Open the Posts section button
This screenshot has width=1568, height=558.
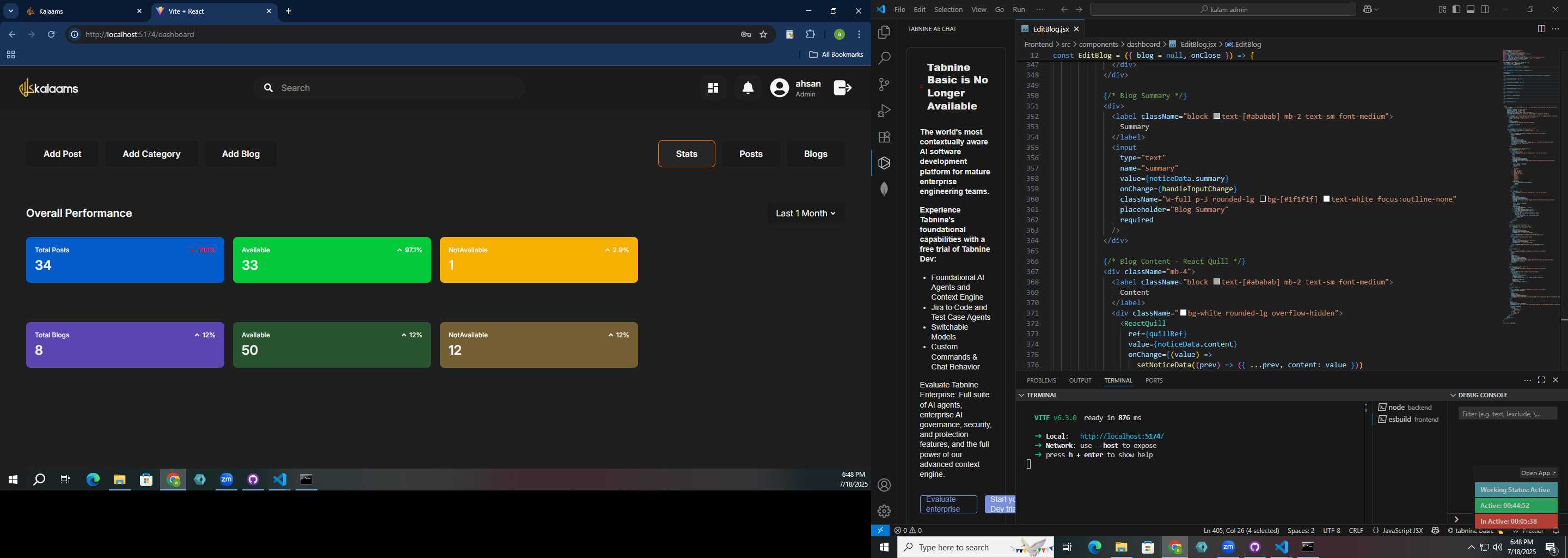[751, 154]
